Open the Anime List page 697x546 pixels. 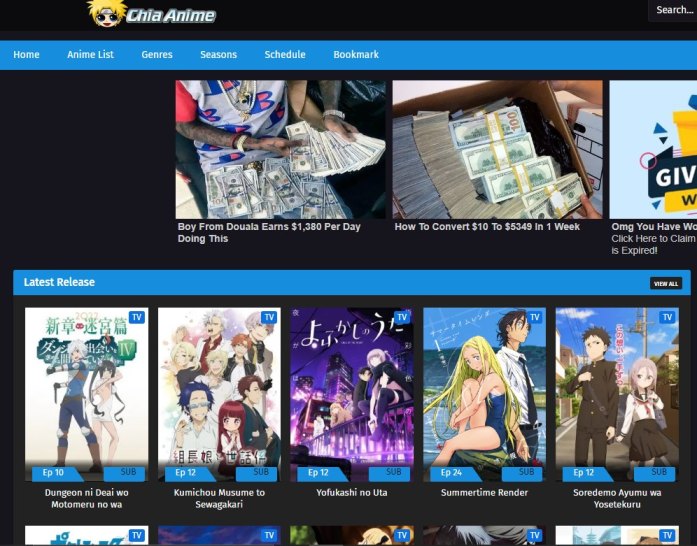(90, 55)
